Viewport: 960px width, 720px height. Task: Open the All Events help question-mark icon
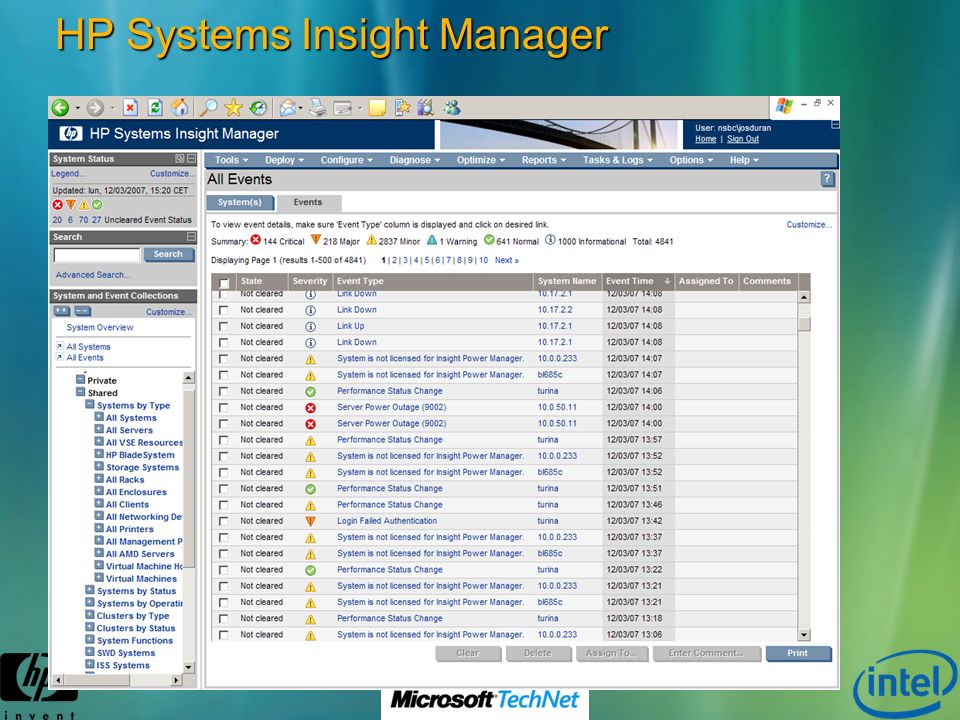pos(827,179)
